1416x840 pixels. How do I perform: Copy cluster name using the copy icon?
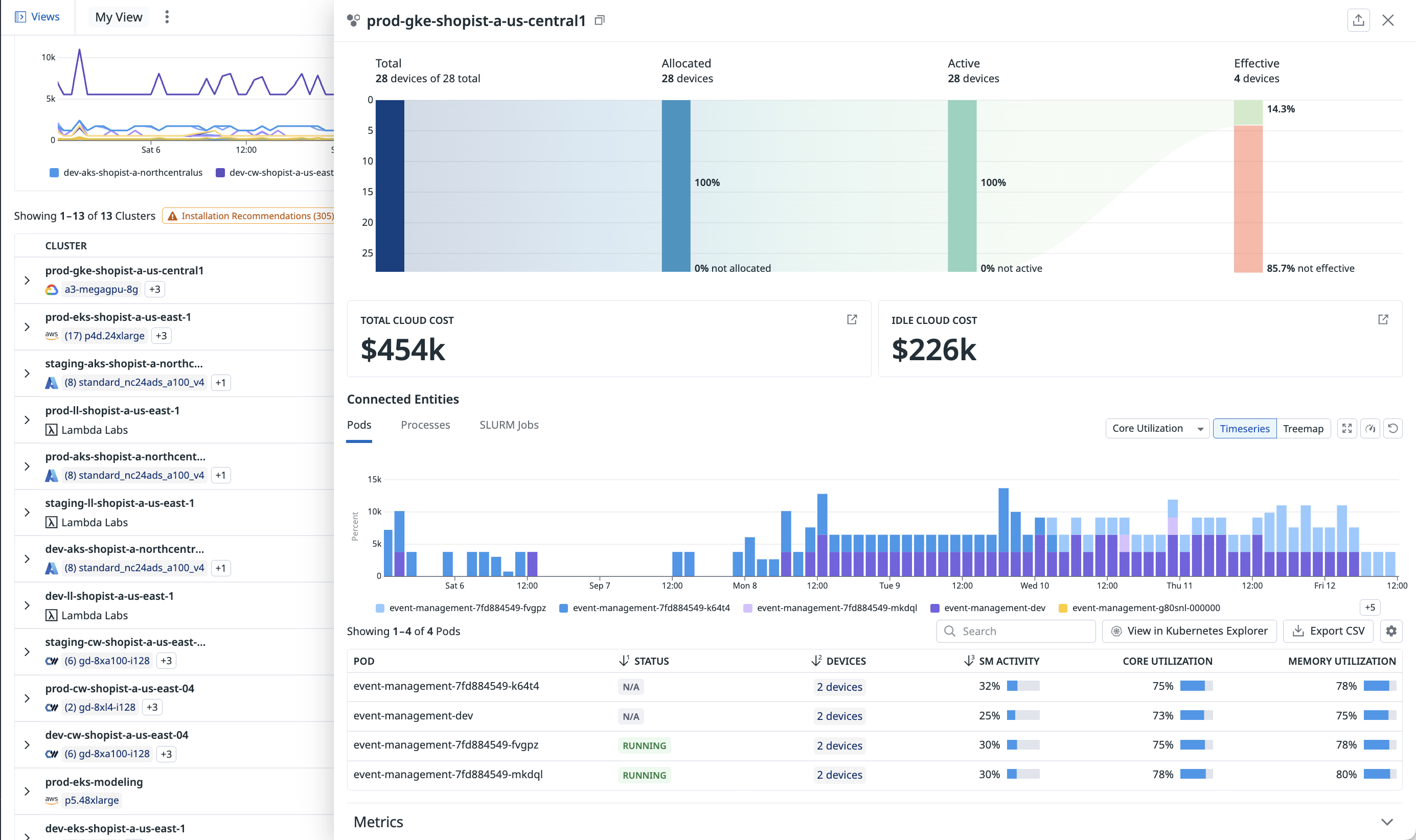click(x=600, y=20)
